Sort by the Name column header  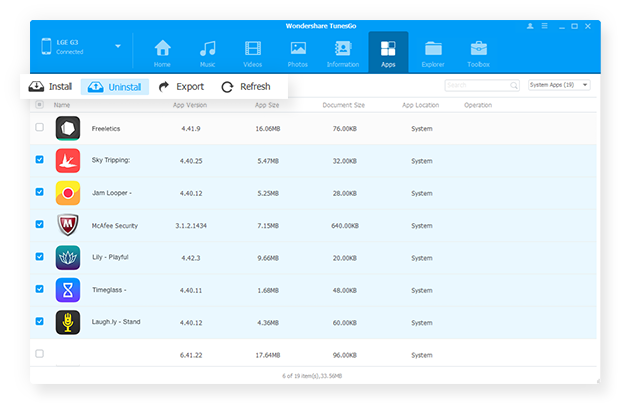[x=62, y=105]
